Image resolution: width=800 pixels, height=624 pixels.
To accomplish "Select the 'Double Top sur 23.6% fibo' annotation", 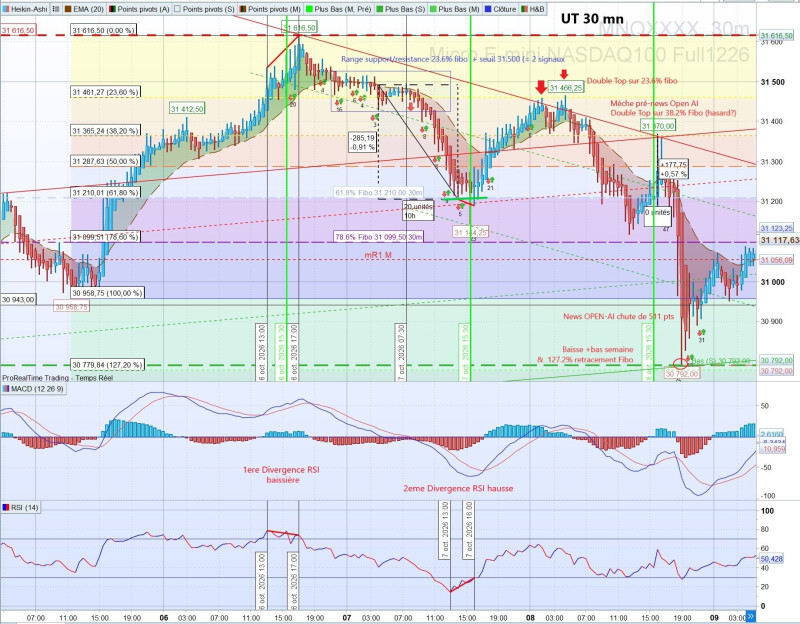I will click(632, 81).
